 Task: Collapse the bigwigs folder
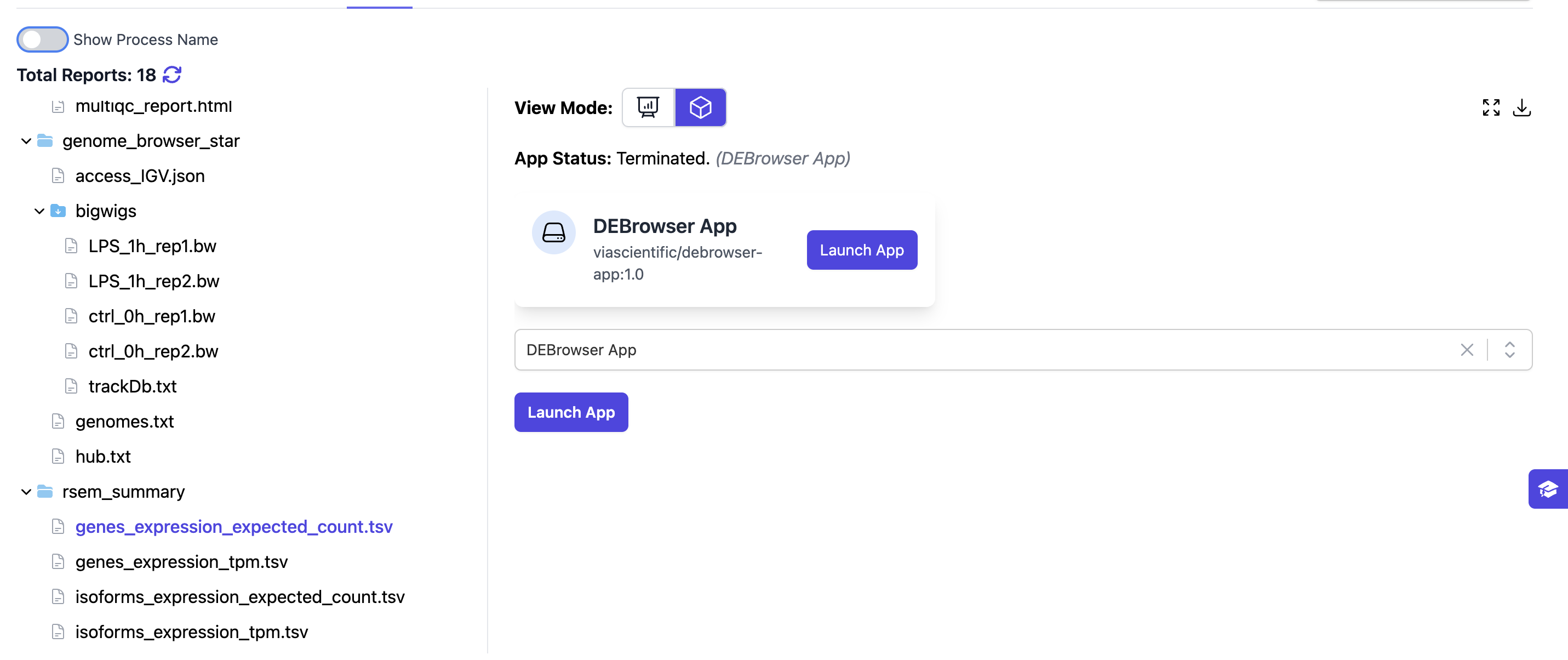(x=39, y=211)
